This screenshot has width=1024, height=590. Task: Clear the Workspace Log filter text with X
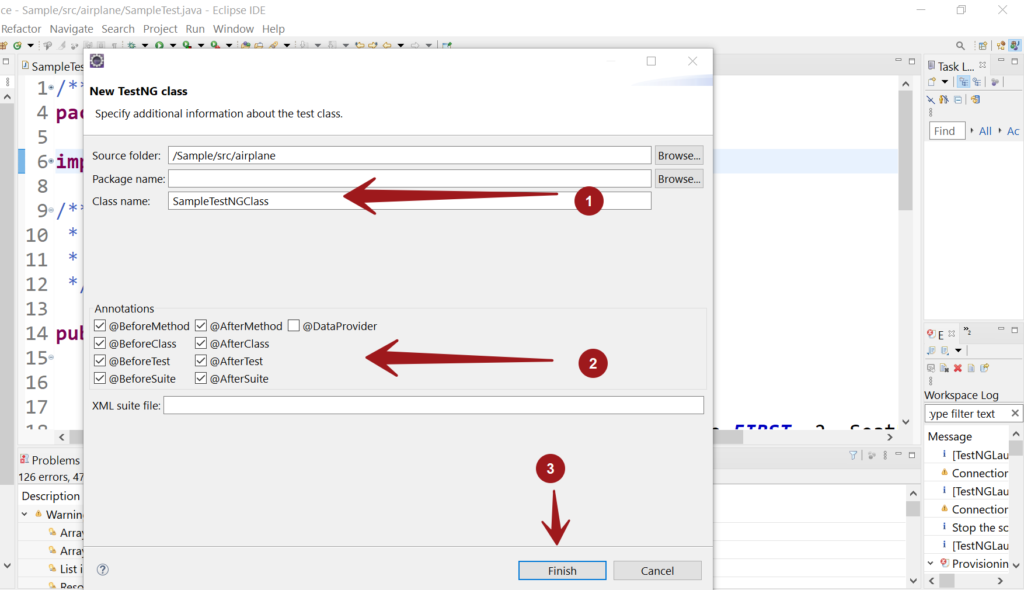[x=1014, y=413]
